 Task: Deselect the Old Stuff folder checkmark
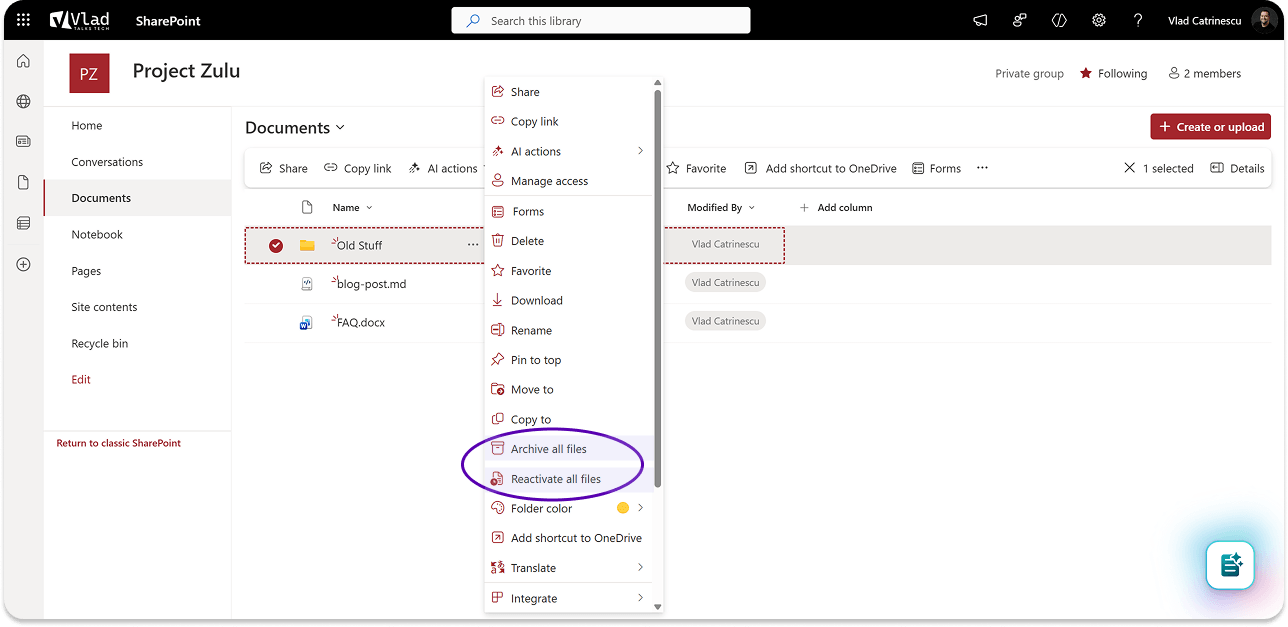coord(276,246)
